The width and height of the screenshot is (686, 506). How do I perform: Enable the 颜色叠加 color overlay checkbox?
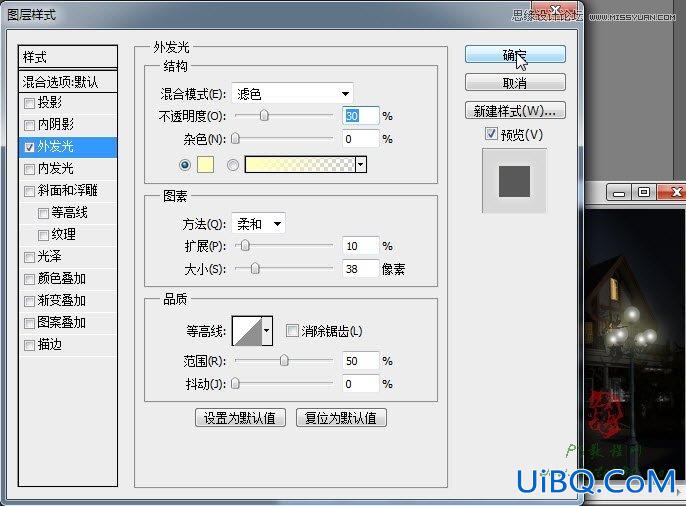29,279
